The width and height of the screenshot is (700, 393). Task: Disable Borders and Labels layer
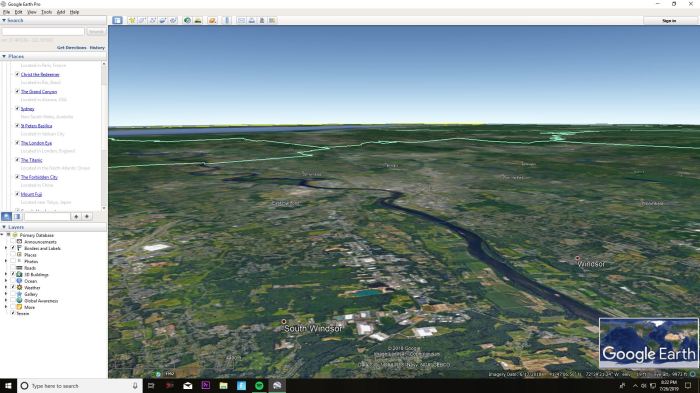[x=12, y=248]
